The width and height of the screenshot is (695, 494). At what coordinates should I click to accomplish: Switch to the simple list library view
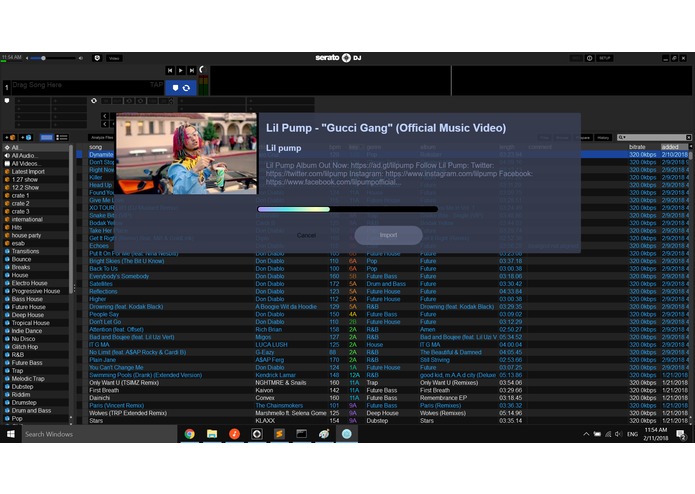tap(46, 137)
